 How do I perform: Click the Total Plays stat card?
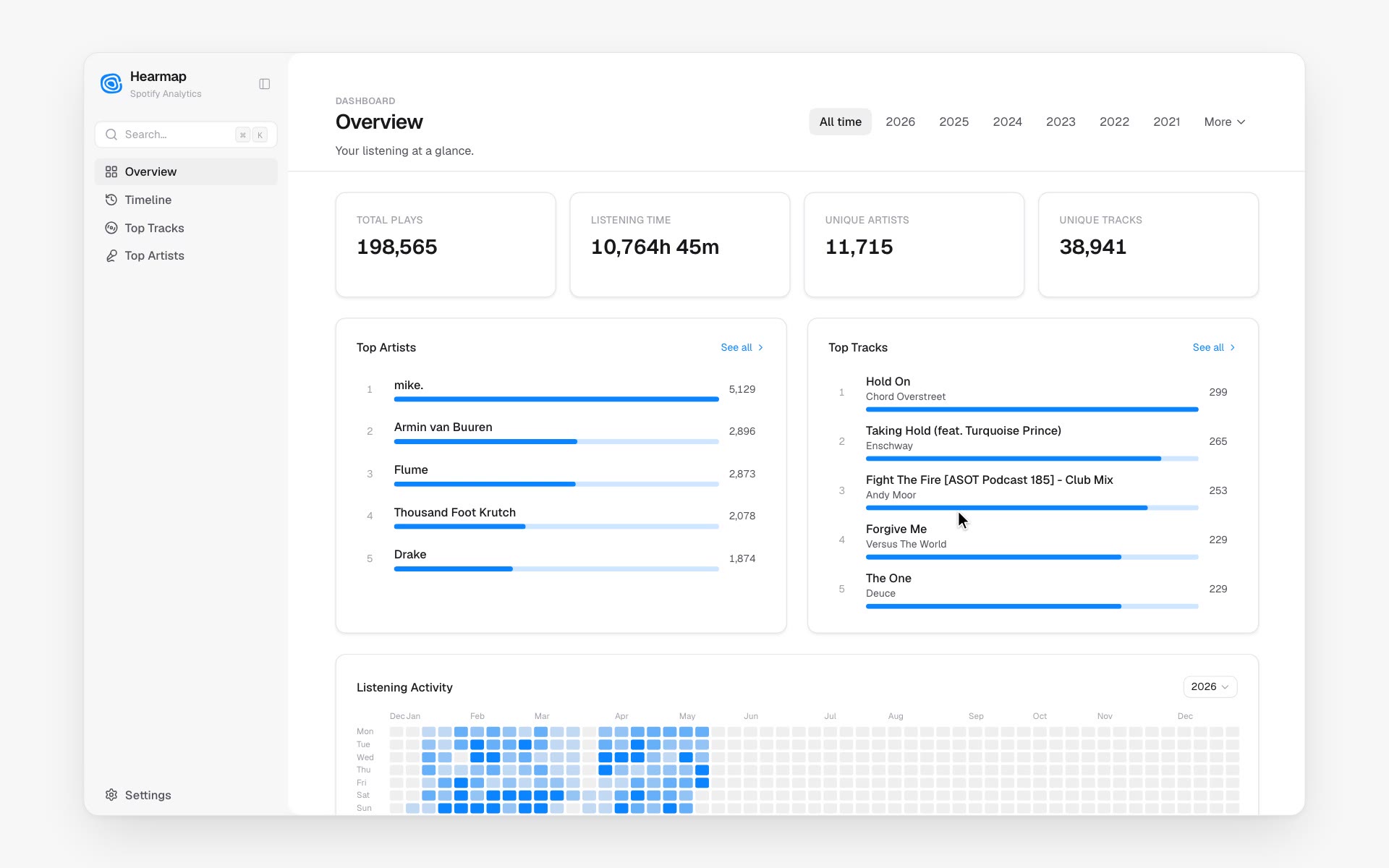[446, 244]
